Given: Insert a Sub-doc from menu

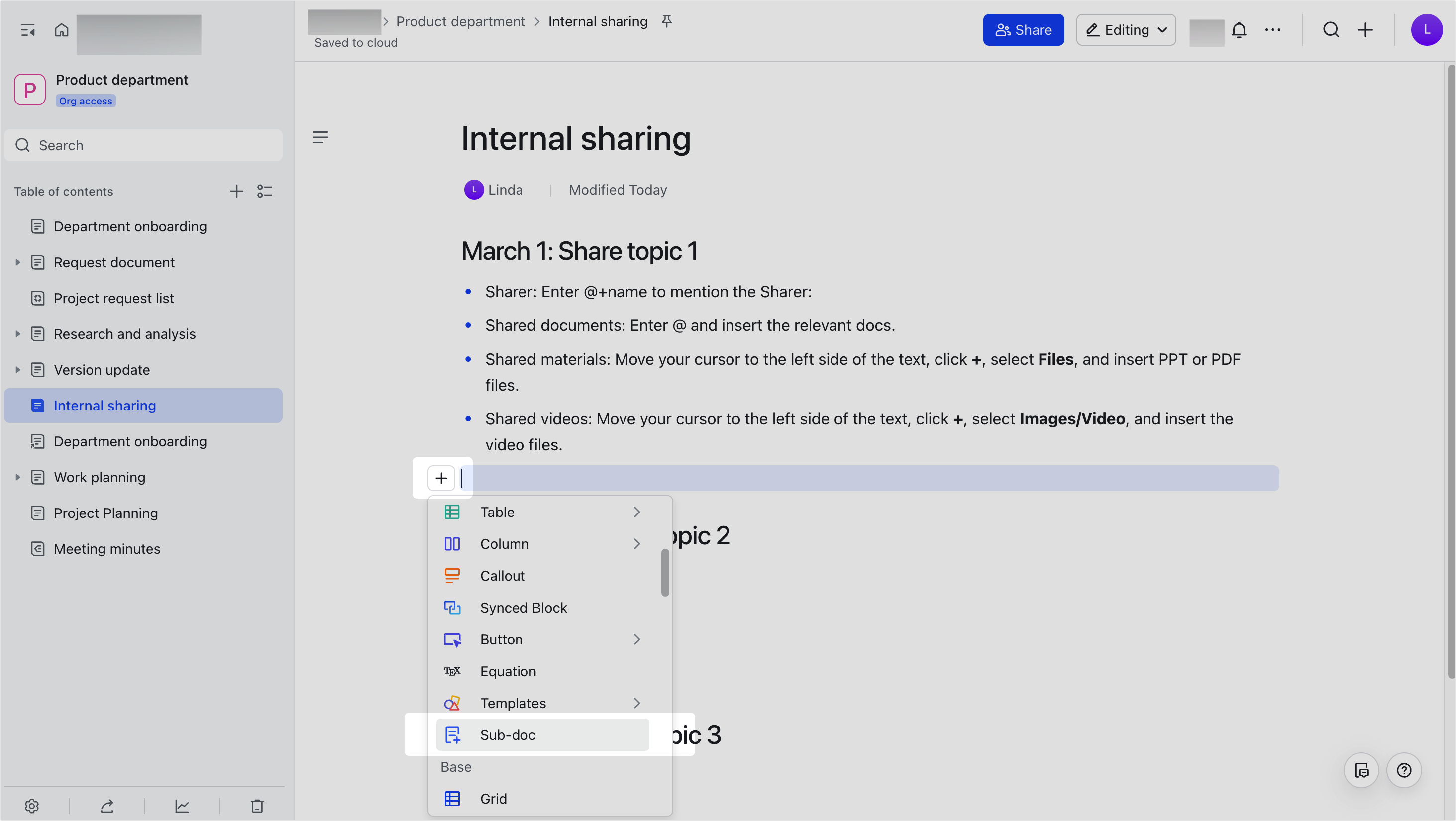Looking at the screenshot, I should point(542,735).
